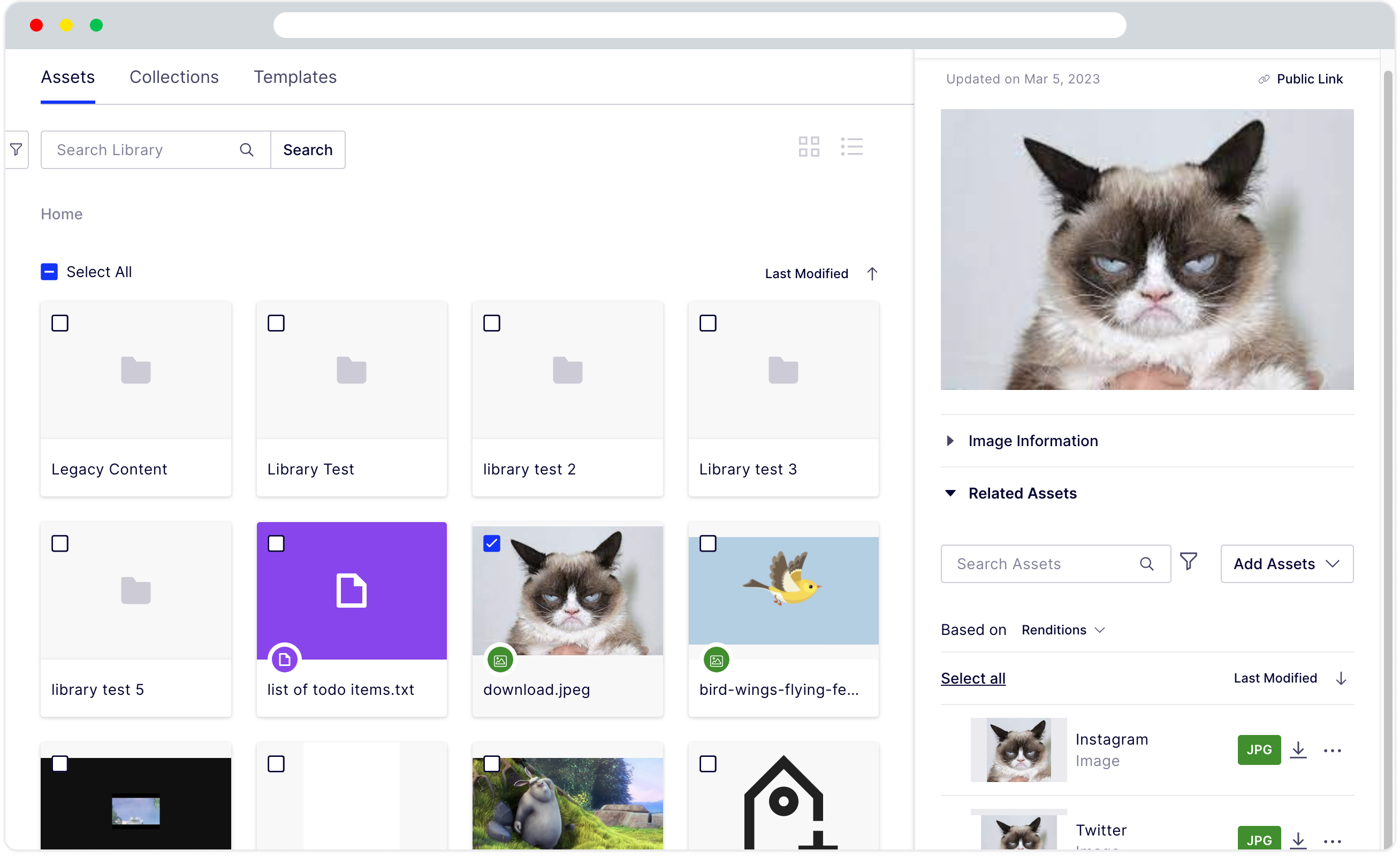
Task: Click the filter icon in Related Assets
Action: [1193, 563]
